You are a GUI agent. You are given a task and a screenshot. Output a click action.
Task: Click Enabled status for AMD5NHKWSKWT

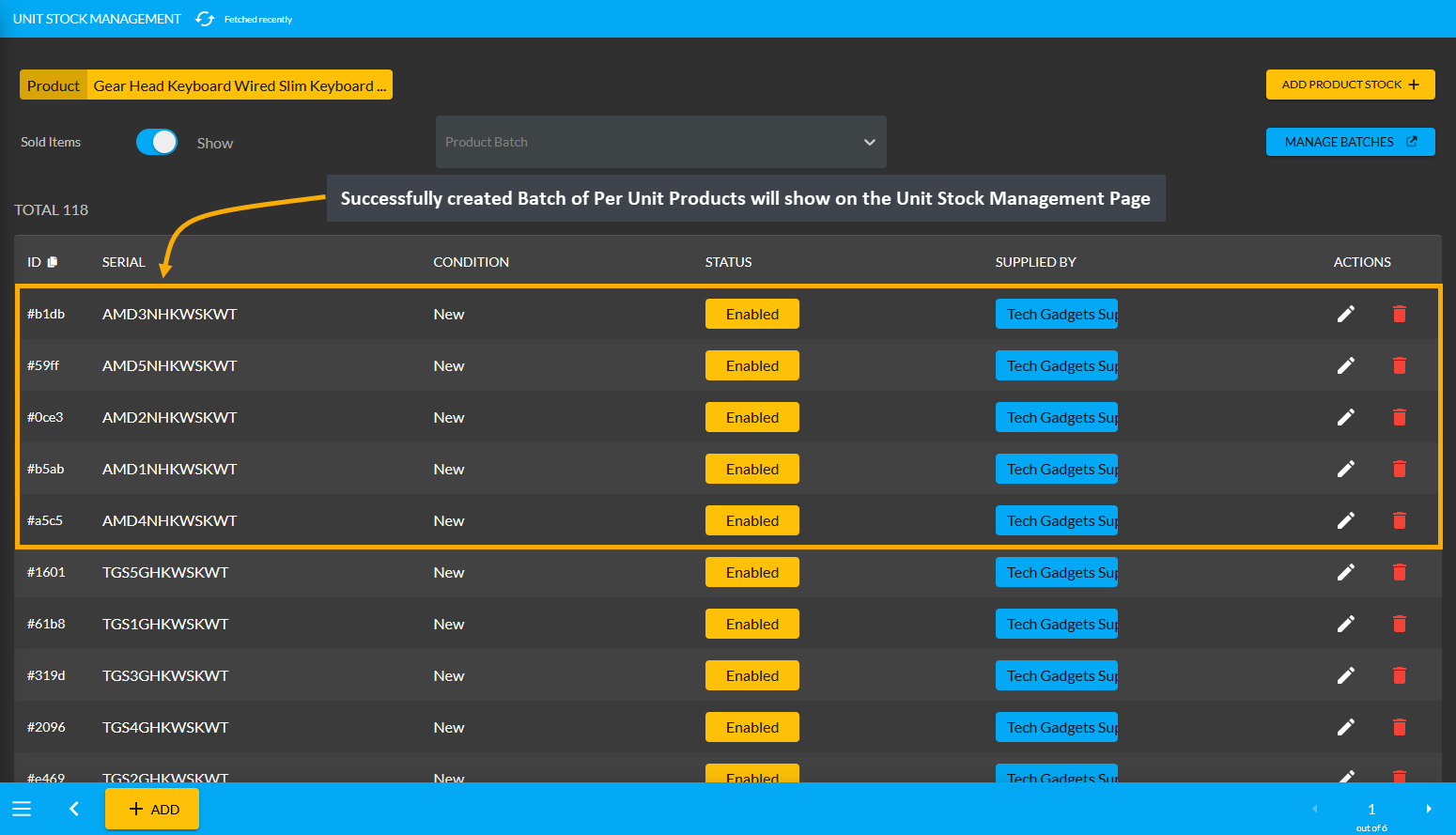point(752,365)
